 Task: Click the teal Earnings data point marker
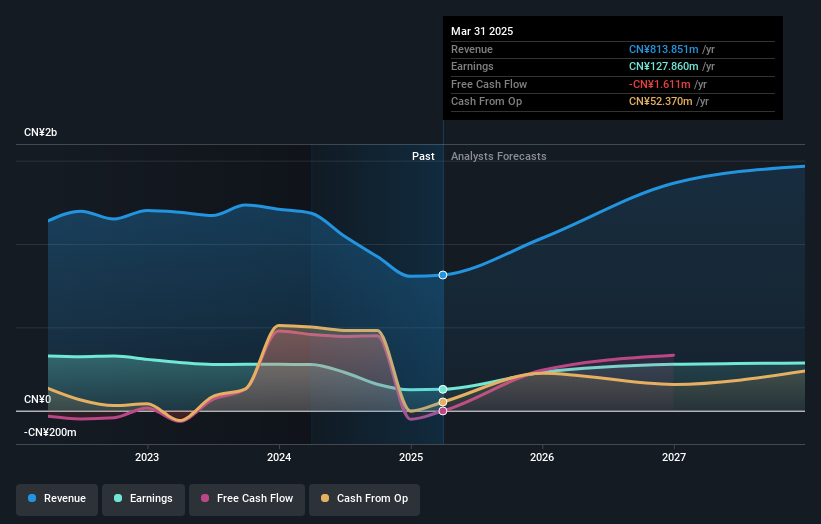pos(443,389)
